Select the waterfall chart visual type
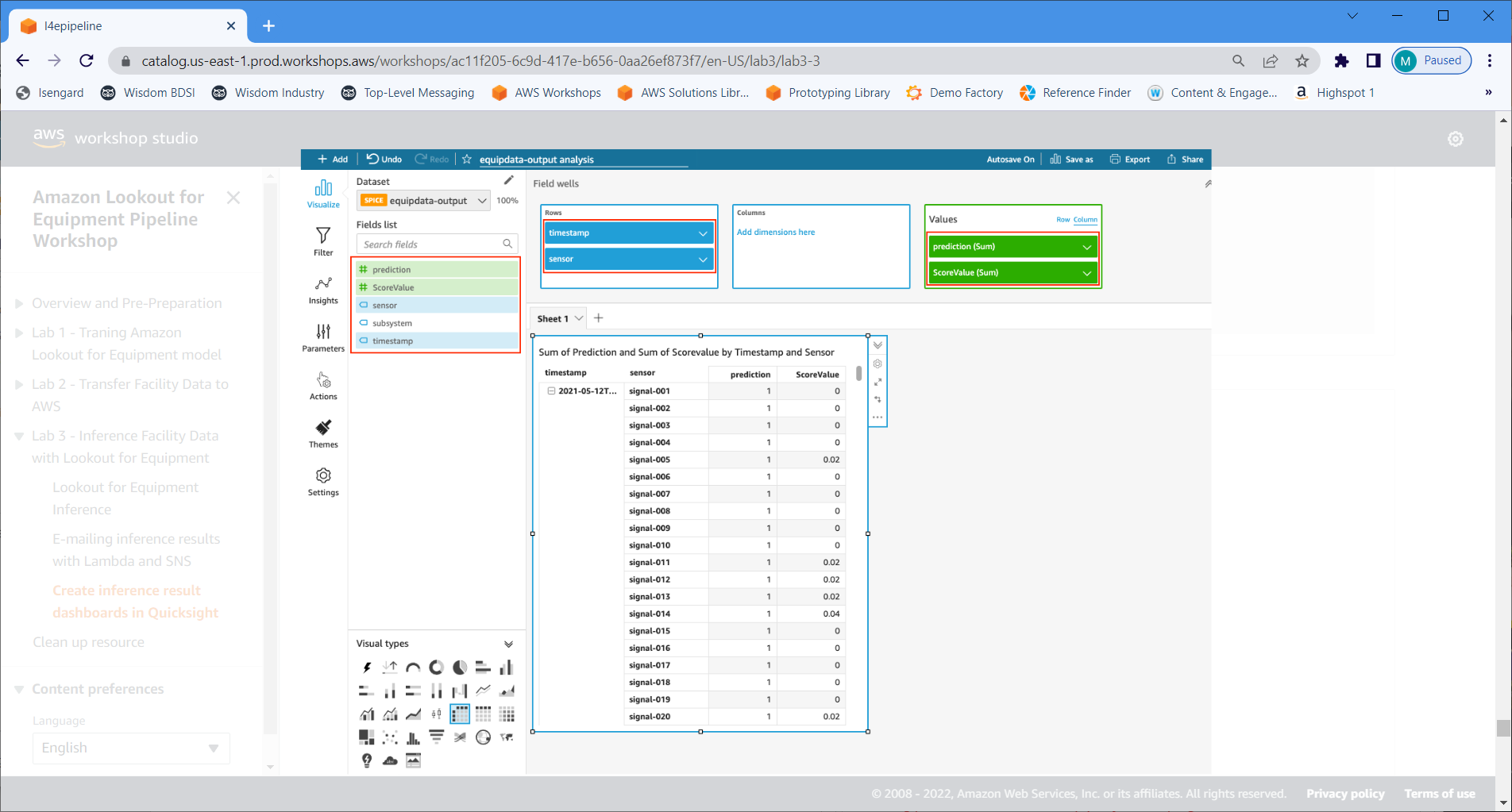 point(460,691)
